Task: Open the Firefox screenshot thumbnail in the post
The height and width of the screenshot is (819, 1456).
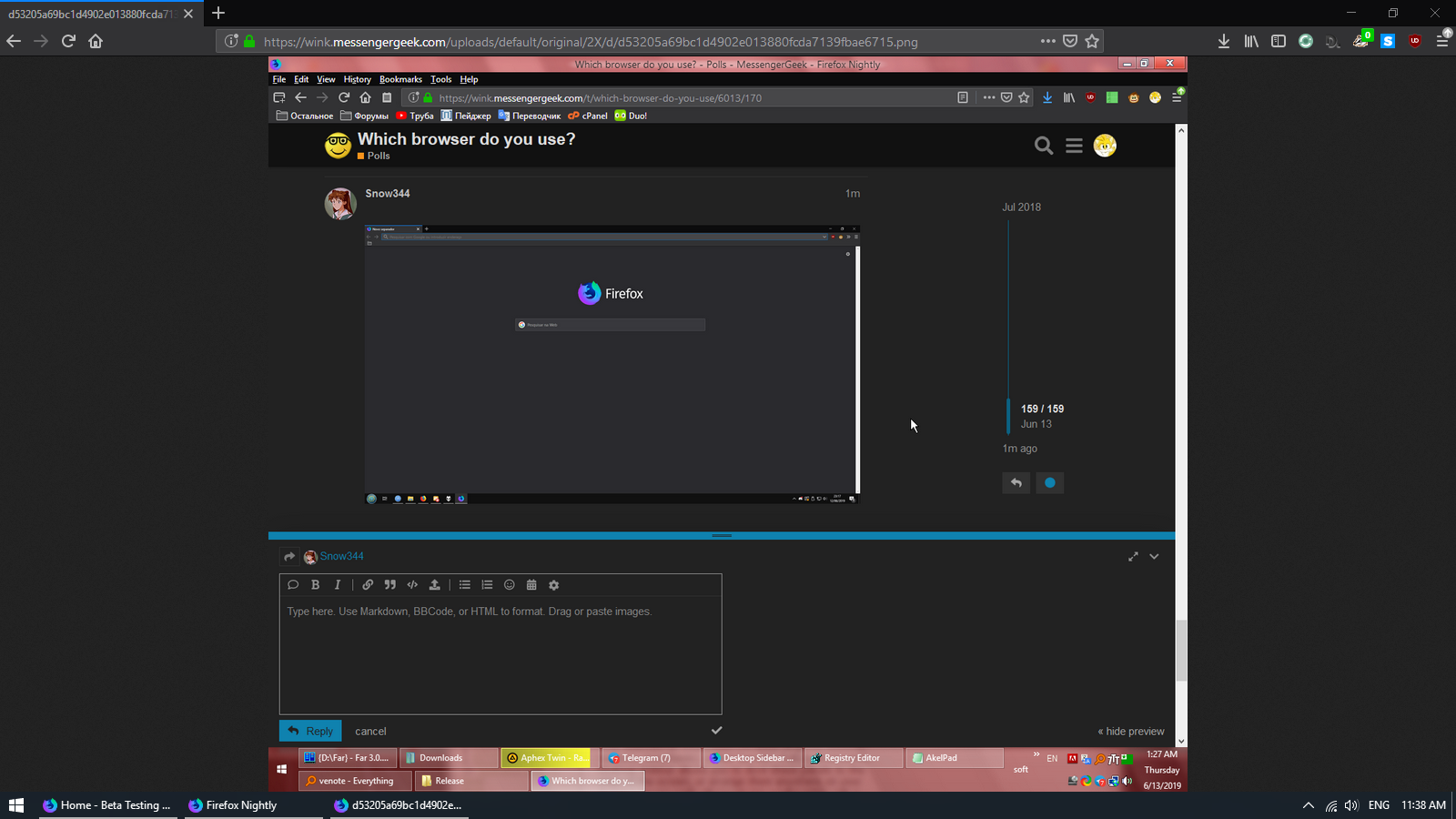Action: tap(612, 364)
